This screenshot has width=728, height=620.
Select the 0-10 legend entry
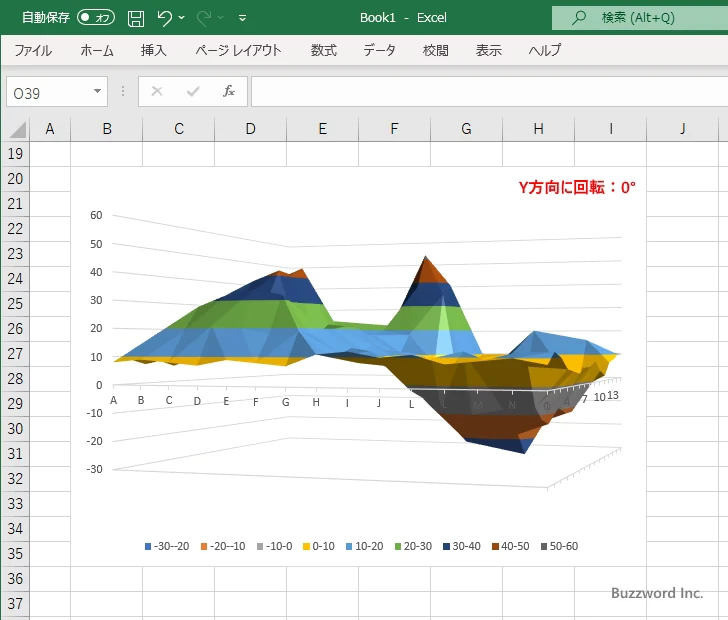[x=318, y=546]
